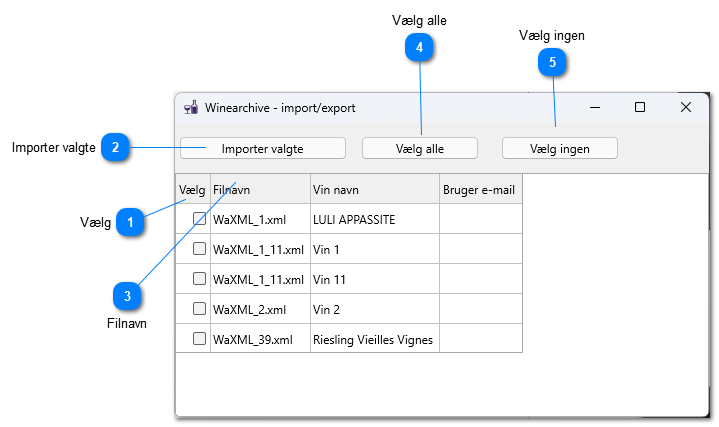The height and width of the screenshot is (427, 719).
Task: Tick the checkbox in the Vin 1 row
Action: [199, 249]
